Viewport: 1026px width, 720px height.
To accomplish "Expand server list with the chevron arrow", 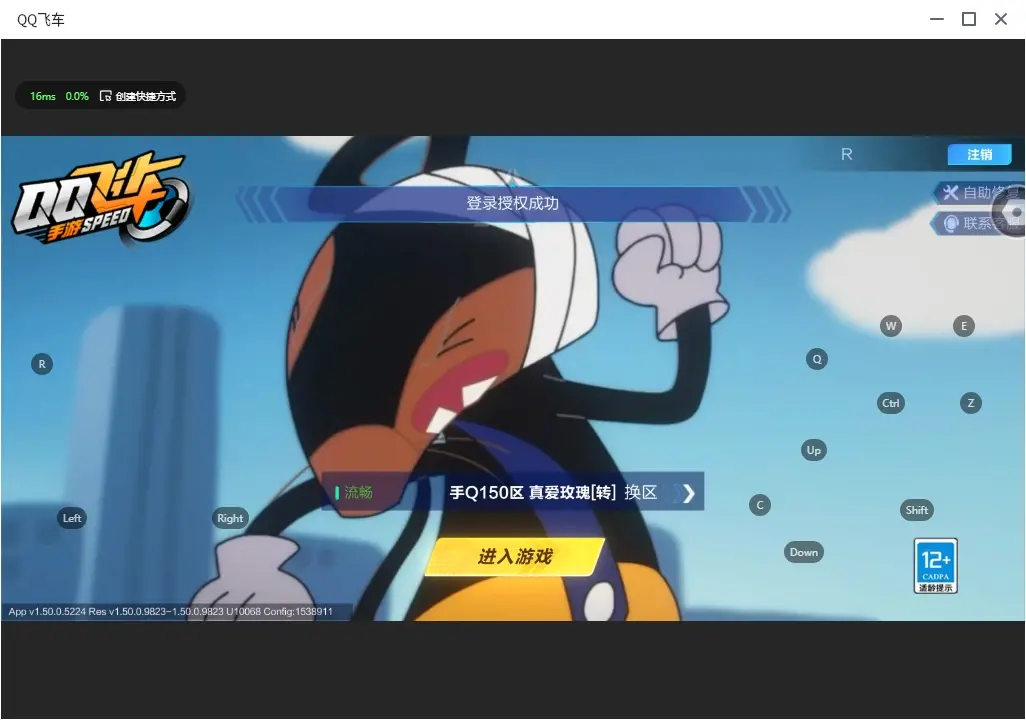I will 688,493.
